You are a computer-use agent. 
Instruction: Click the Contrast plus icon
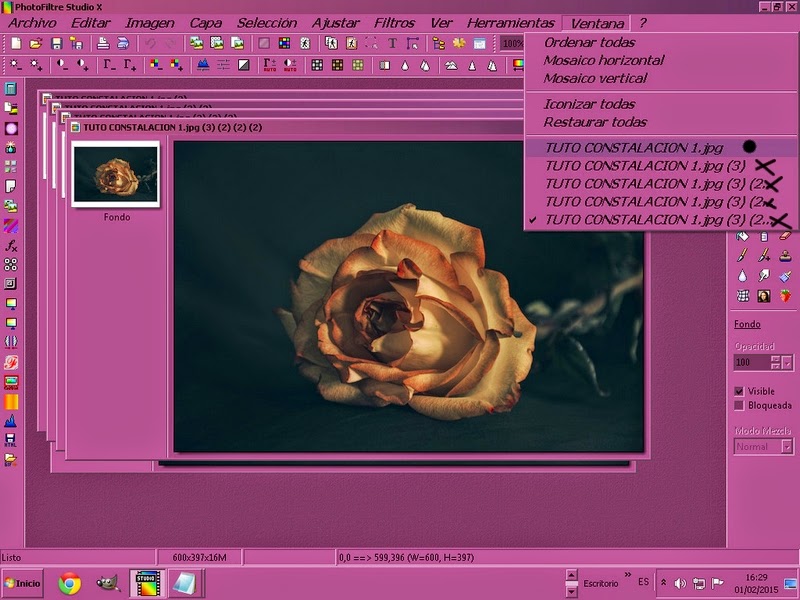pos(82,65)
